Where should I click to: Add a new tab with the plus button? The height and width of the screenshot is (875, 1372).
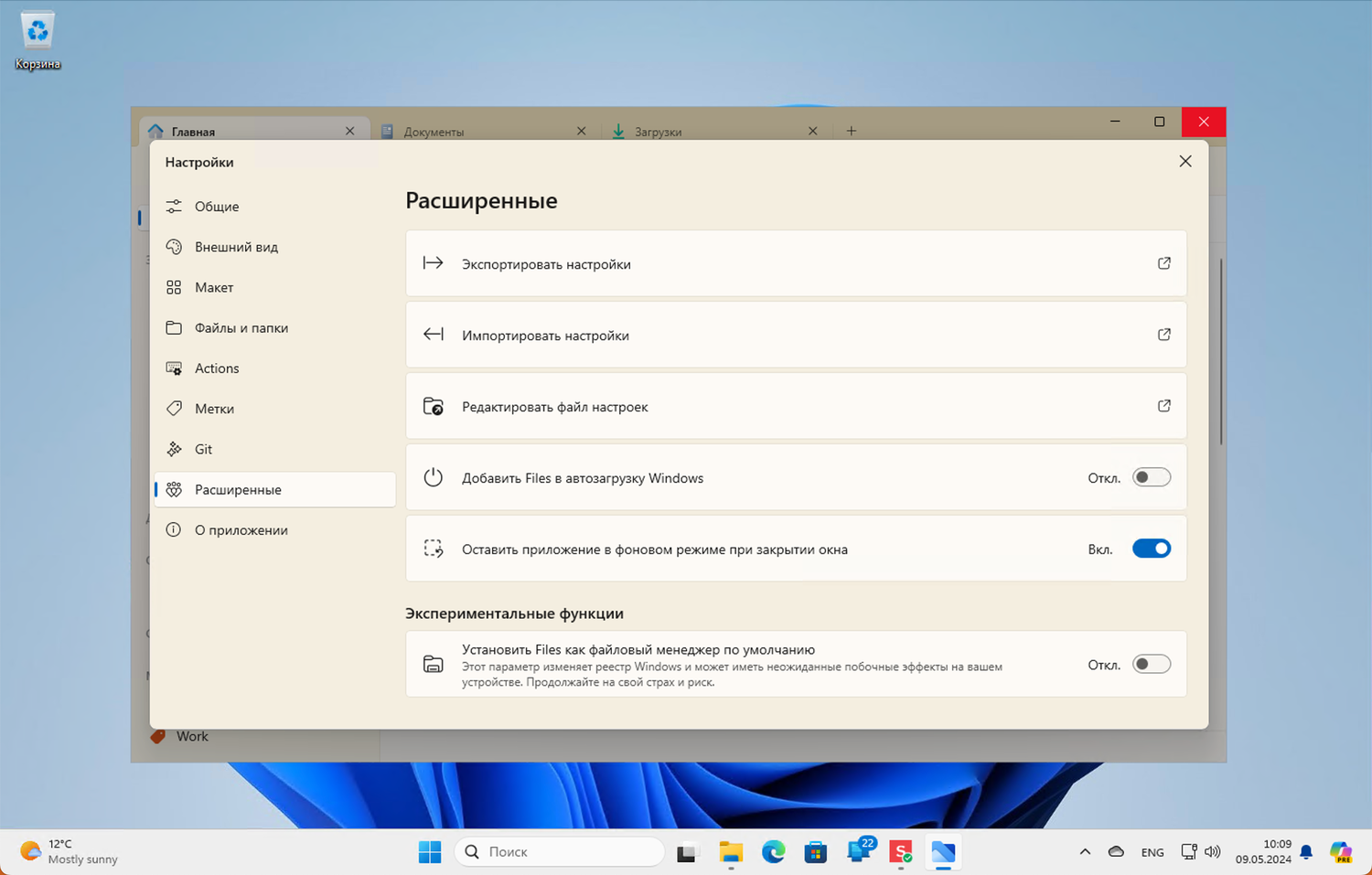(851, 131)
